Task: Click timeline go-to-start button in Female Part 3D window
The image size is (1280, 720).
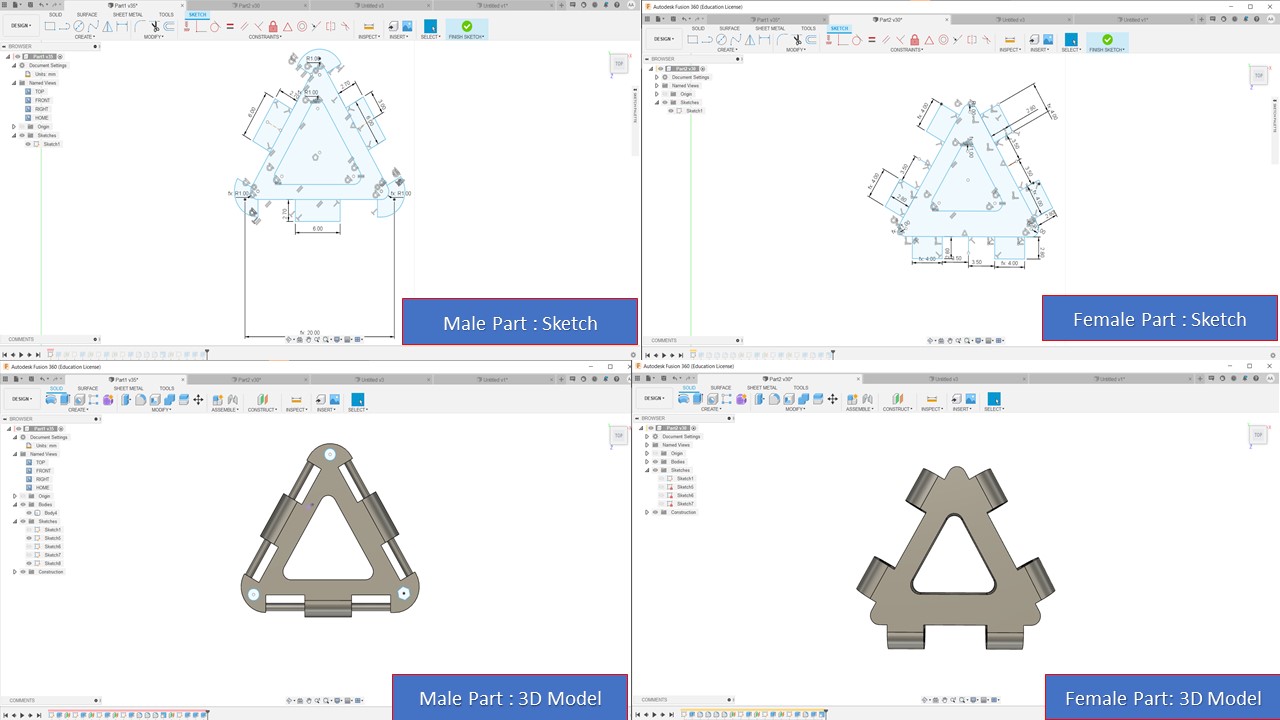Action: point(637,714)
